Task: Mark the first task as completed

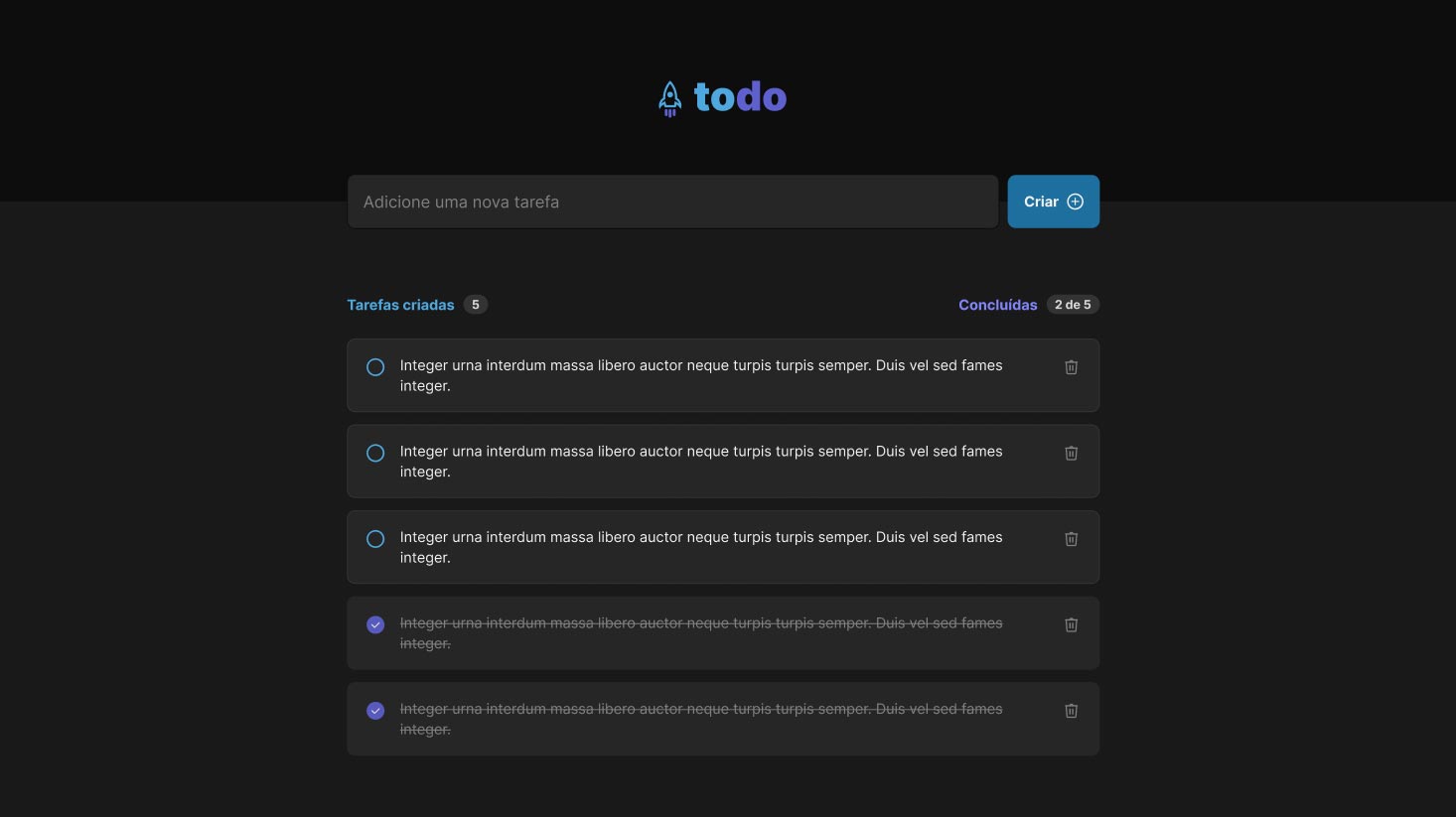Action: 375,366
